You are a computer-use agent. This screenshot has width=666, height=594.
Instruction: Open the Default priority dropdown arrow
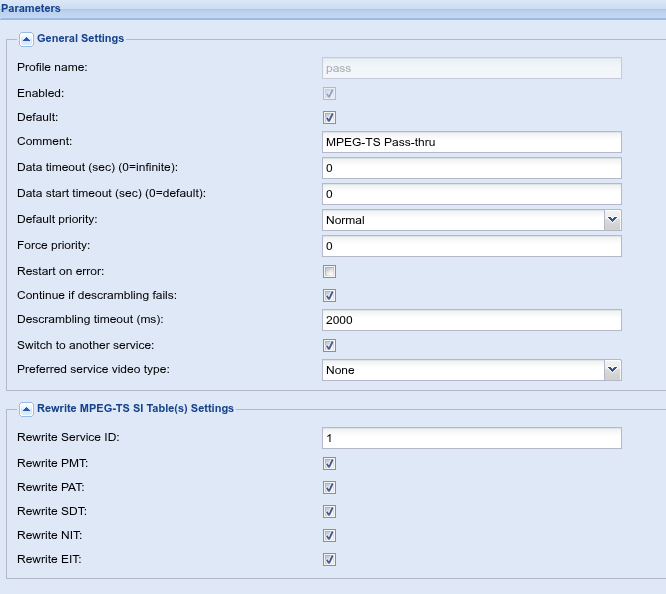(x=612, y=220)
